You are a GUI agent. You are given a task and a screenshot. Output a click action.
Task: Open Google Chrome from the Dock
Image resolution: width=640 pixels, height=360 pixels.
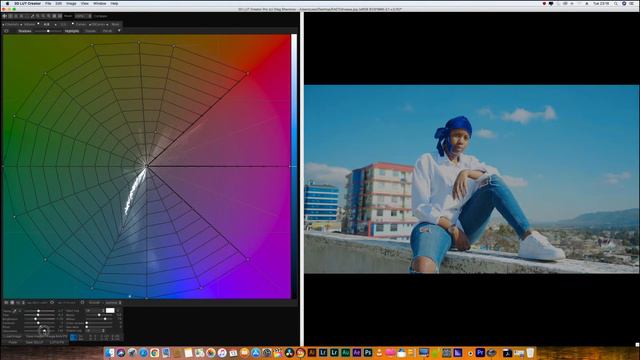click(155, 353)
